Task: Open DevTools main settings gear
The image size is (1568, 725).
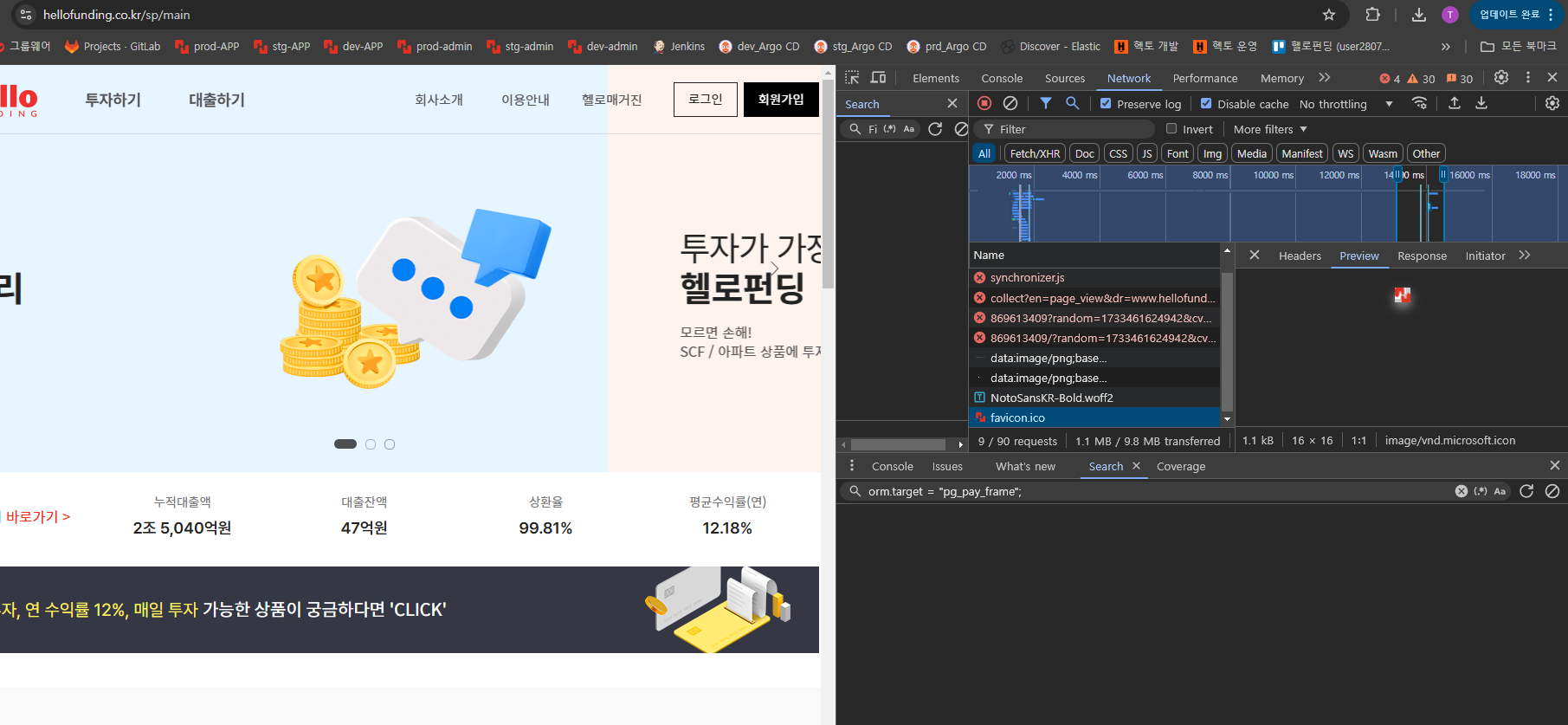Action: 1501,77
